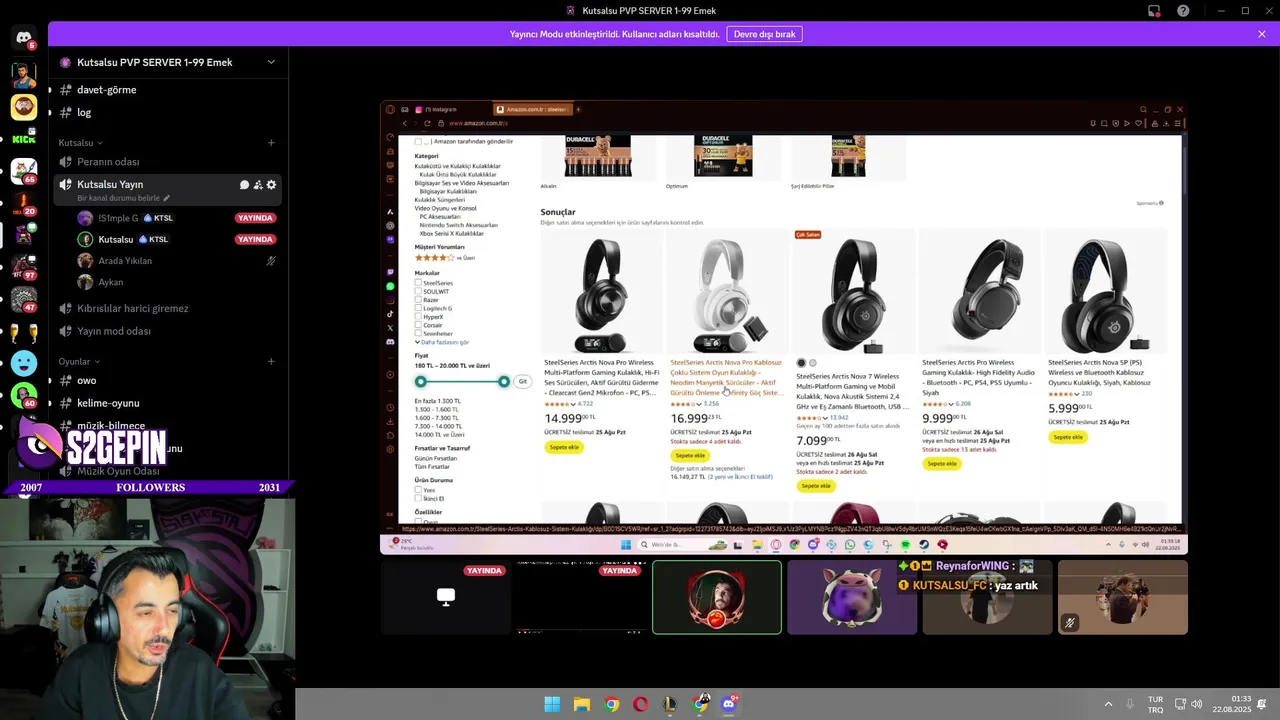This screenshot has width=1280, height=720.
Task: Add 16.999 TL white Arctis headset to cart
Action: click(x=690, y=455)
